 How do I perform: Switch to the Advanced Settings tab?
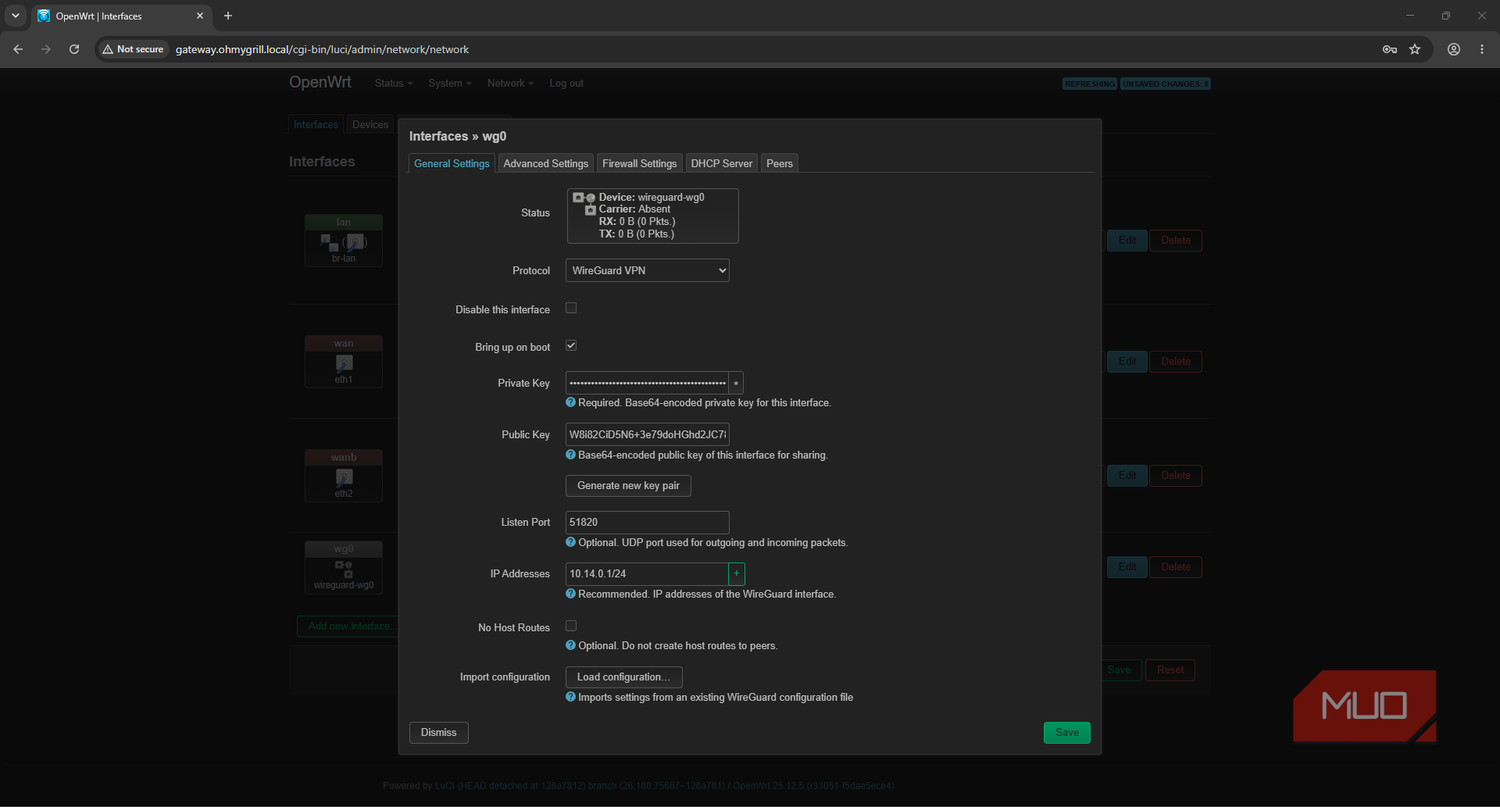coord(546,163)
